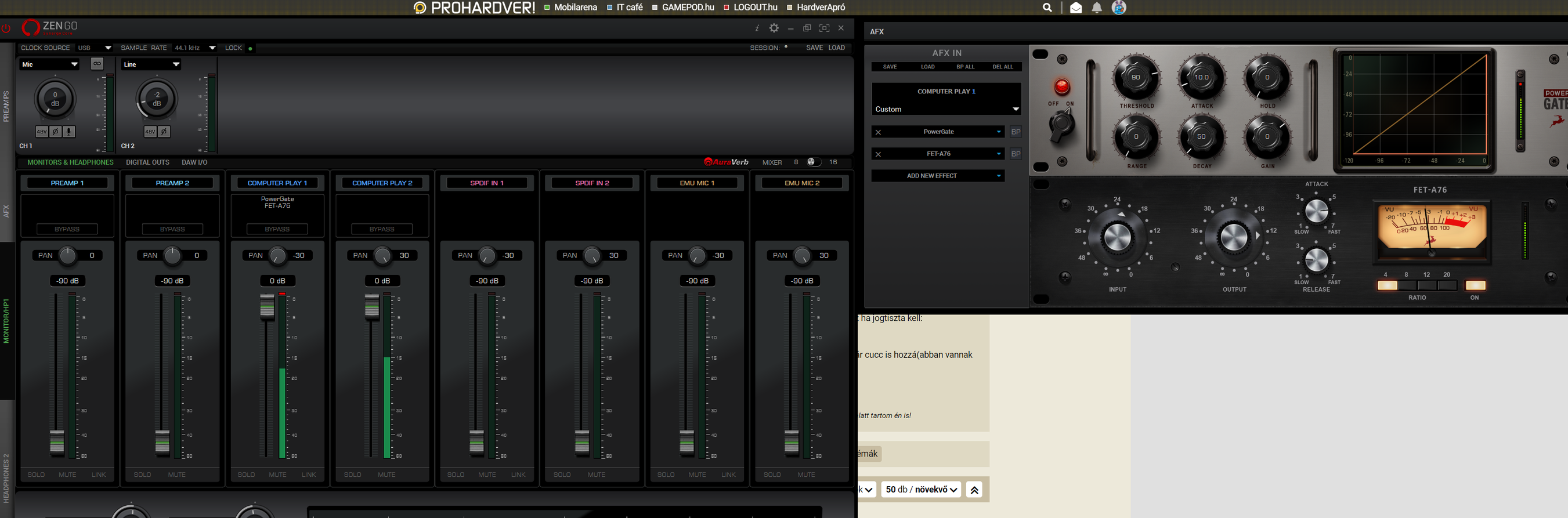Click the CH 1 and CH 2 link icon

tap(97, 63)
